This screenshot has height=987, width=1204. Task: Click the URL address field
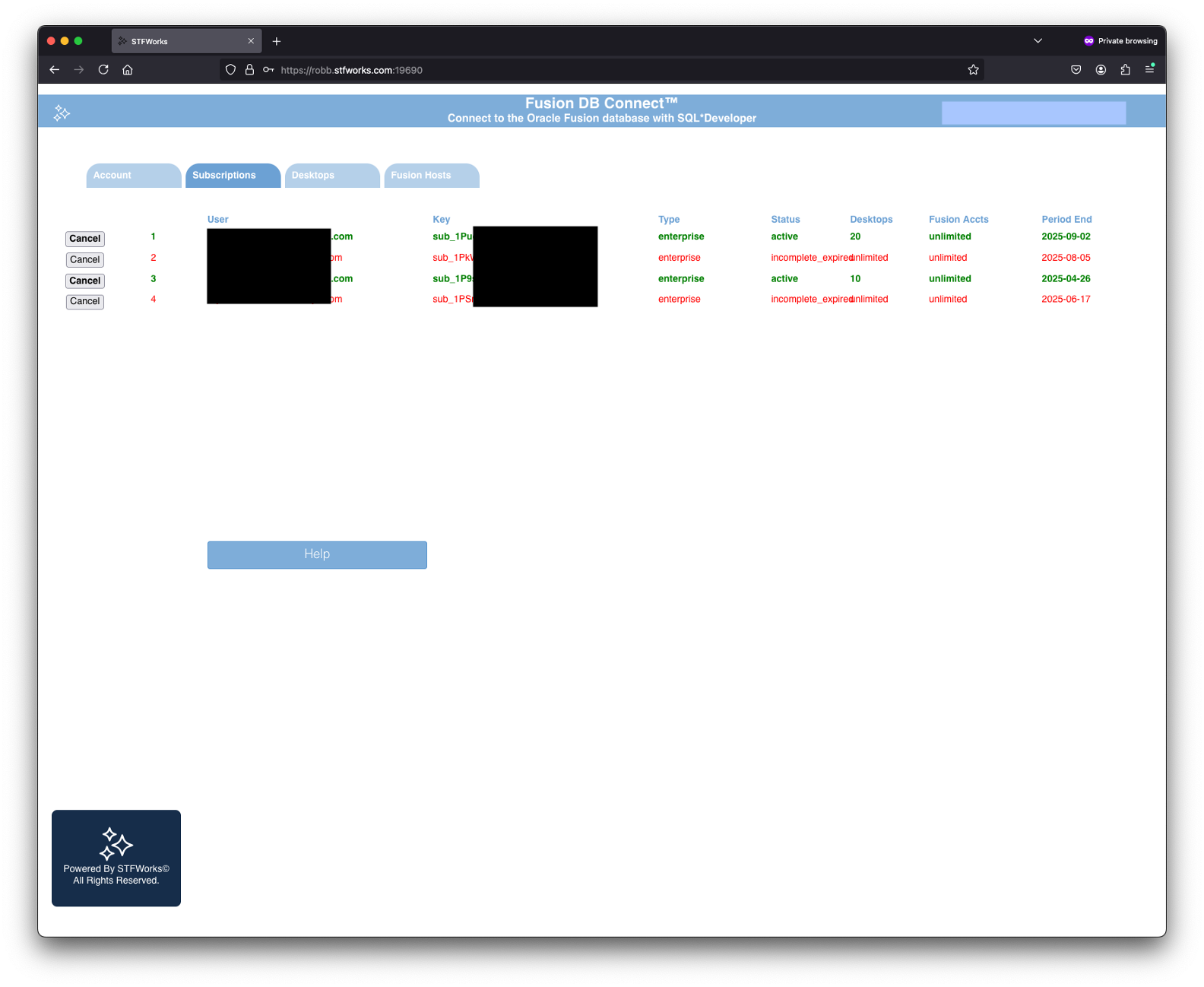608,70
